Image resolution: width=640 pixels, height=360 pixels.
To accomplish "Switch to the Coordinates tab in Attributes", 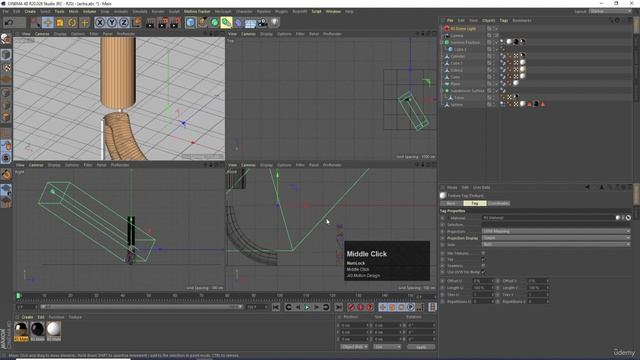I will pos(498,203).
